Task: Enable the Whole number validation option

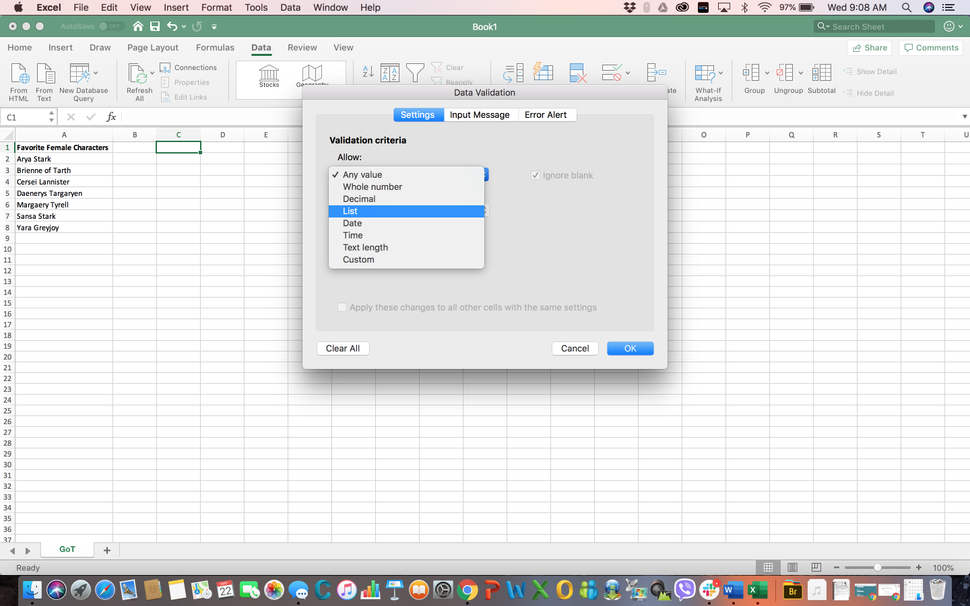Action: pos(370,187)
